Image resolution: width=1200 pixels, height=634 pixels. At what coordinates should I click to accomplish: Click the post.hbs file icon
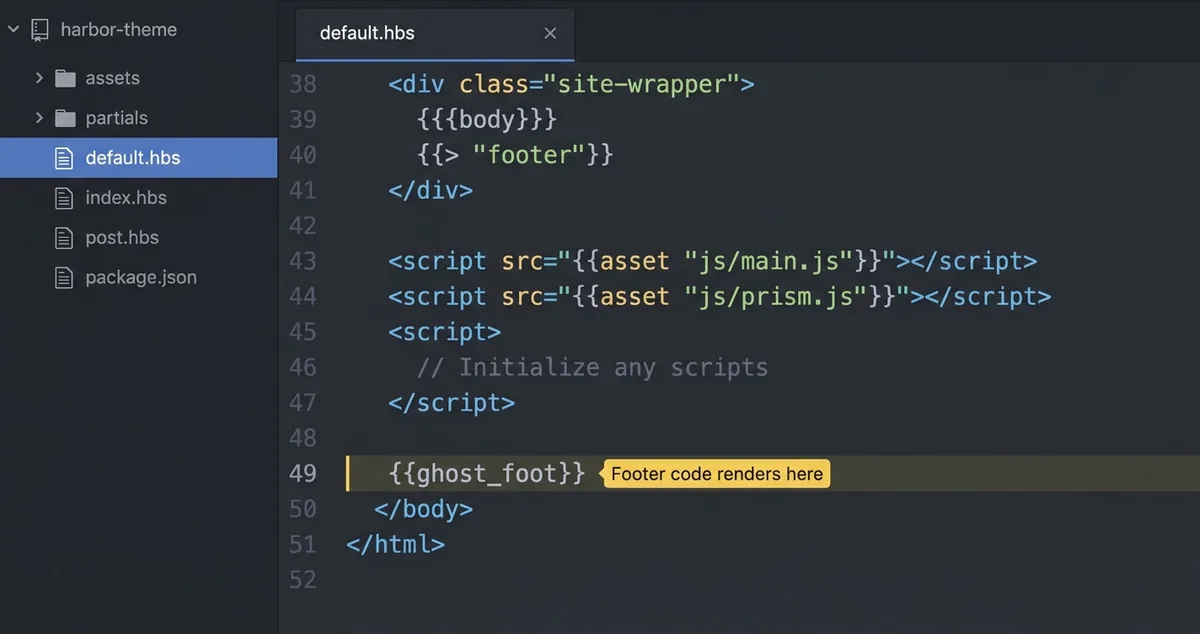(65, 238)
